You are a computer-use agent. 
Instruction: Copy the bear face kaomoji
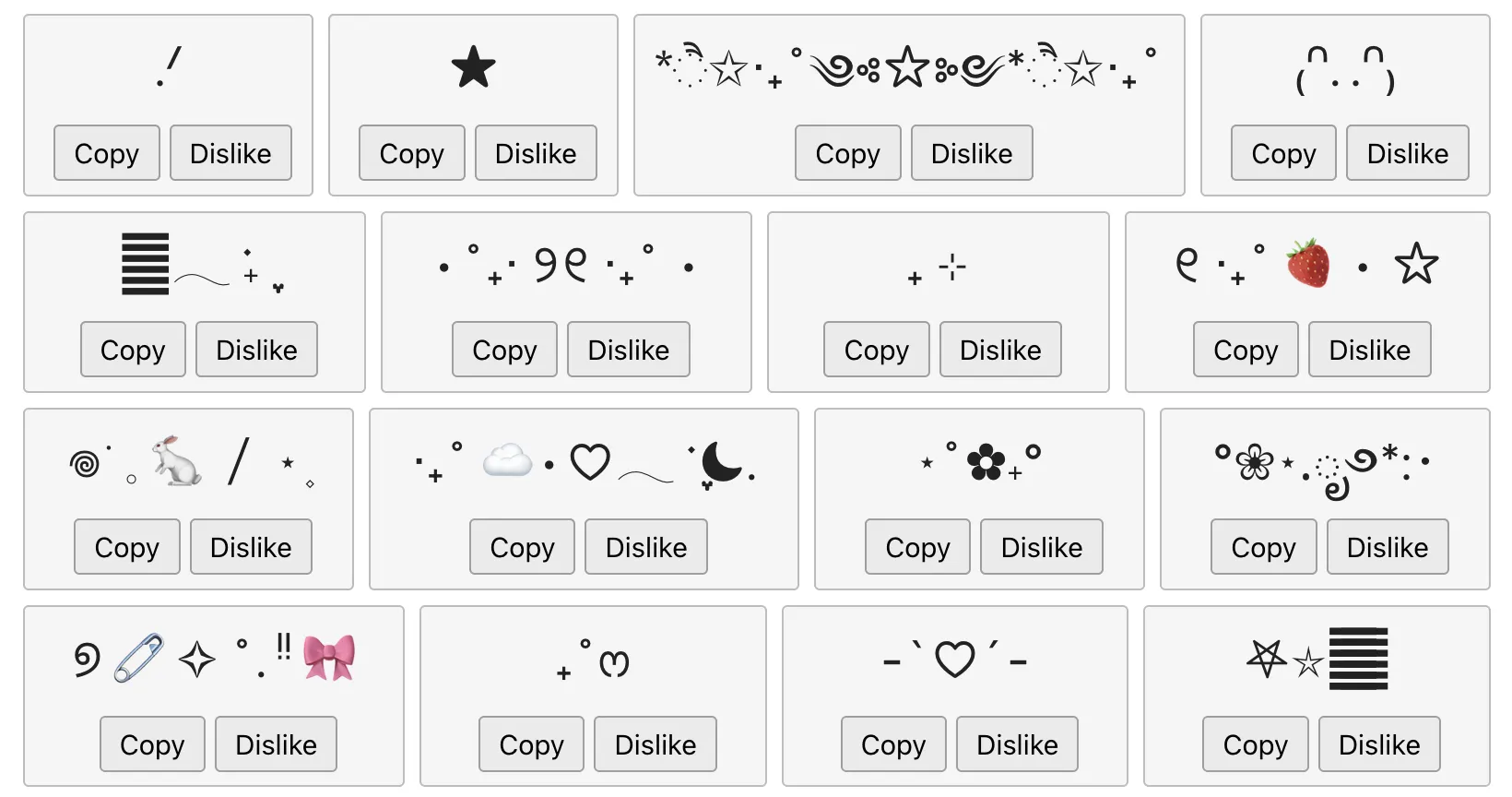[1283, 153]
